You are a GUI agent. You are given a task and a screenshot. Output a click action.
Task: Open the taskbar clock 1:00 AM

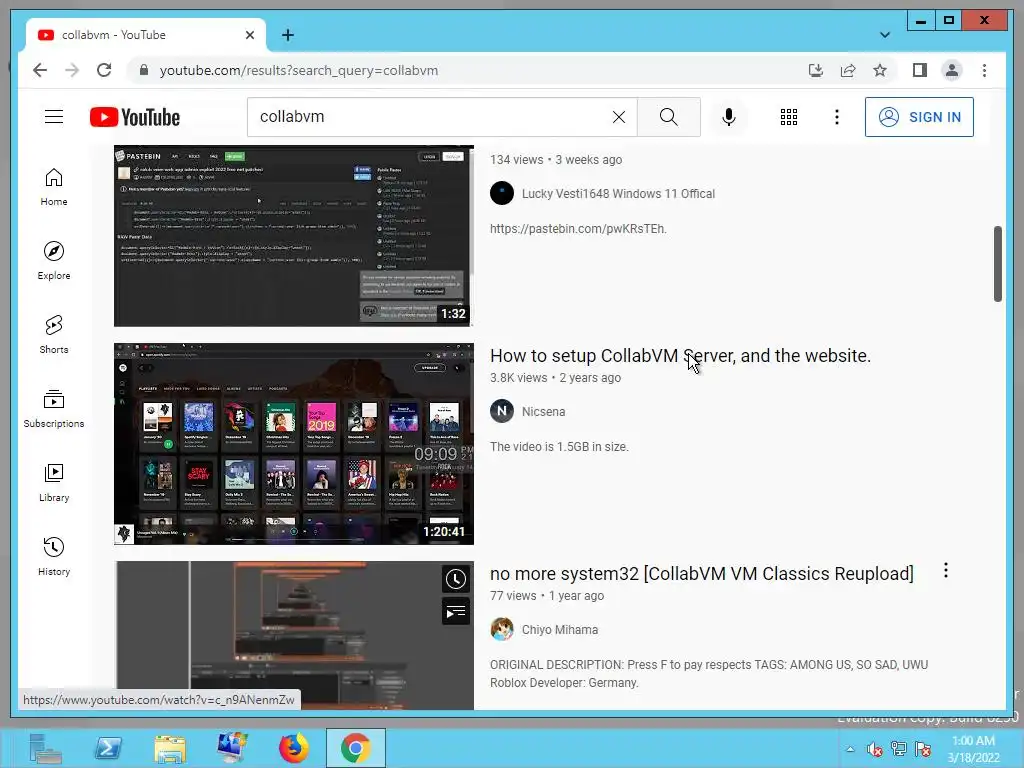point(973,749)
